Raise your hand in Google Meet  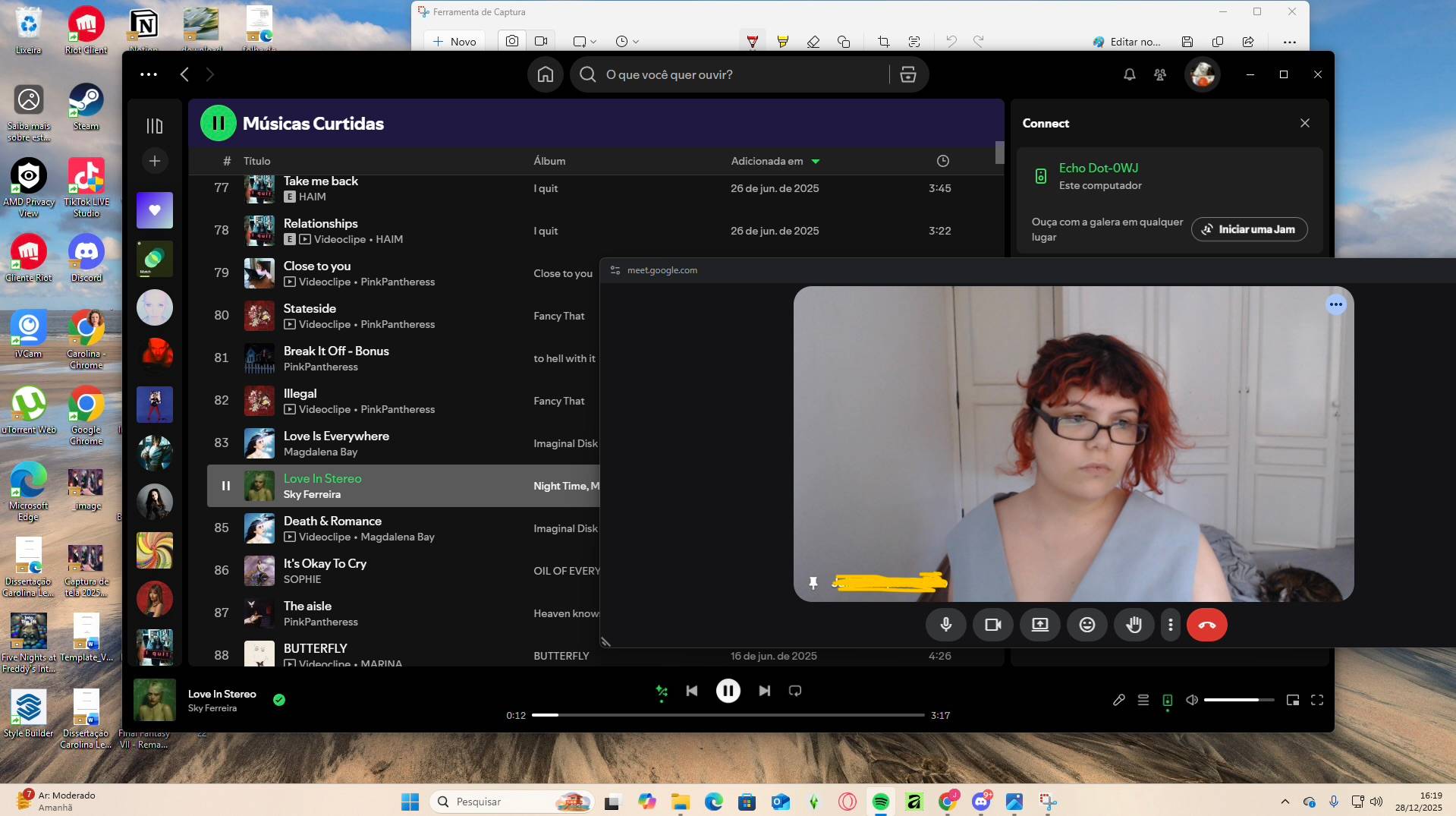click(1134, 625)
